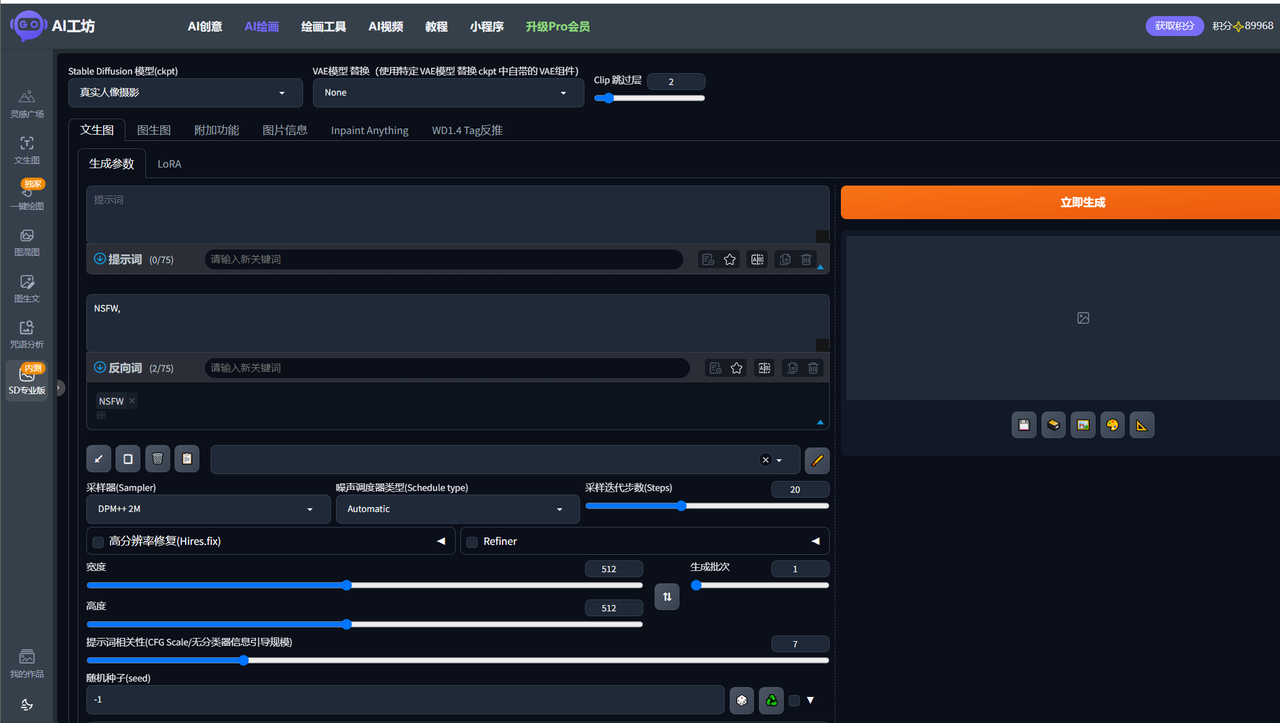Click the stacked layers icon below preview
The image size is (1280, 723).
[1053, 425]
